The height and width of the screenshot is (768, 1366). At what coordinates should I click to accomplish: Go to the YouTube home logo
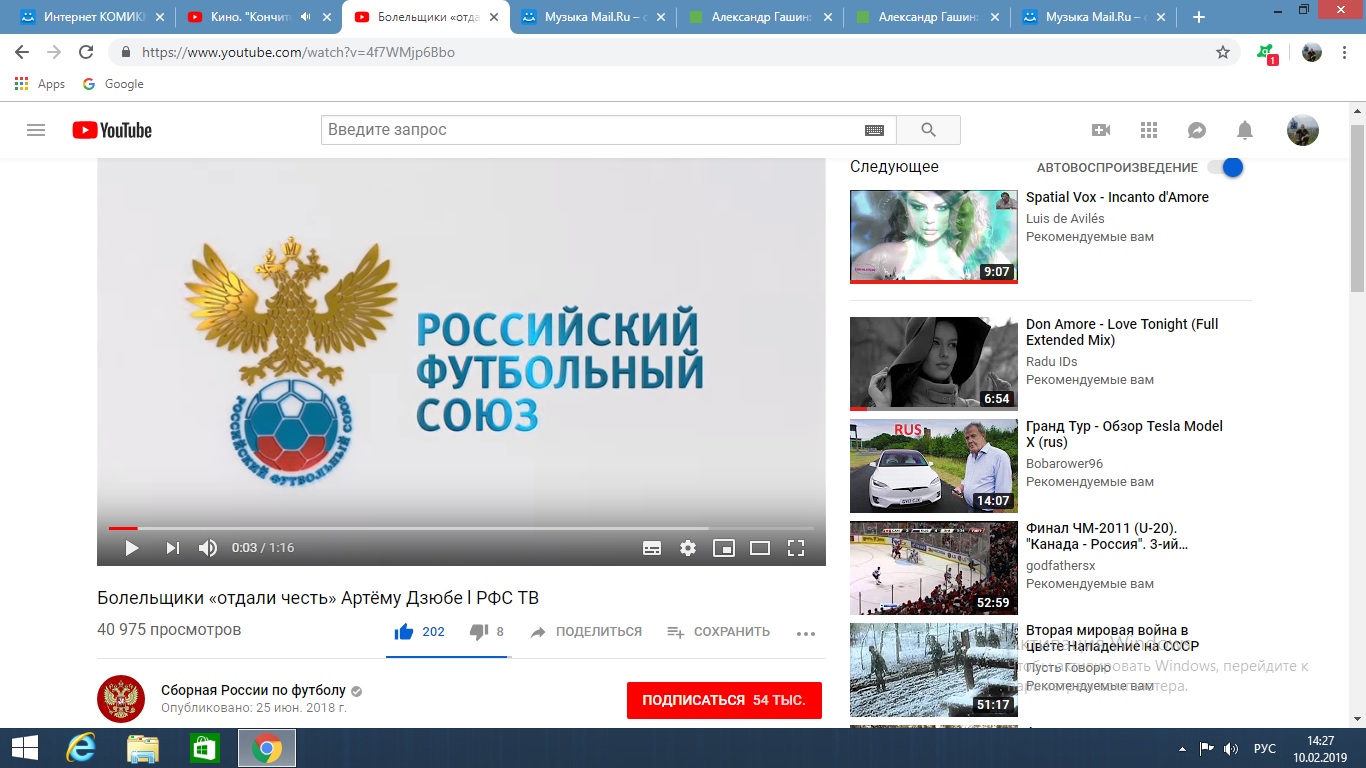(x=112, y=130)
